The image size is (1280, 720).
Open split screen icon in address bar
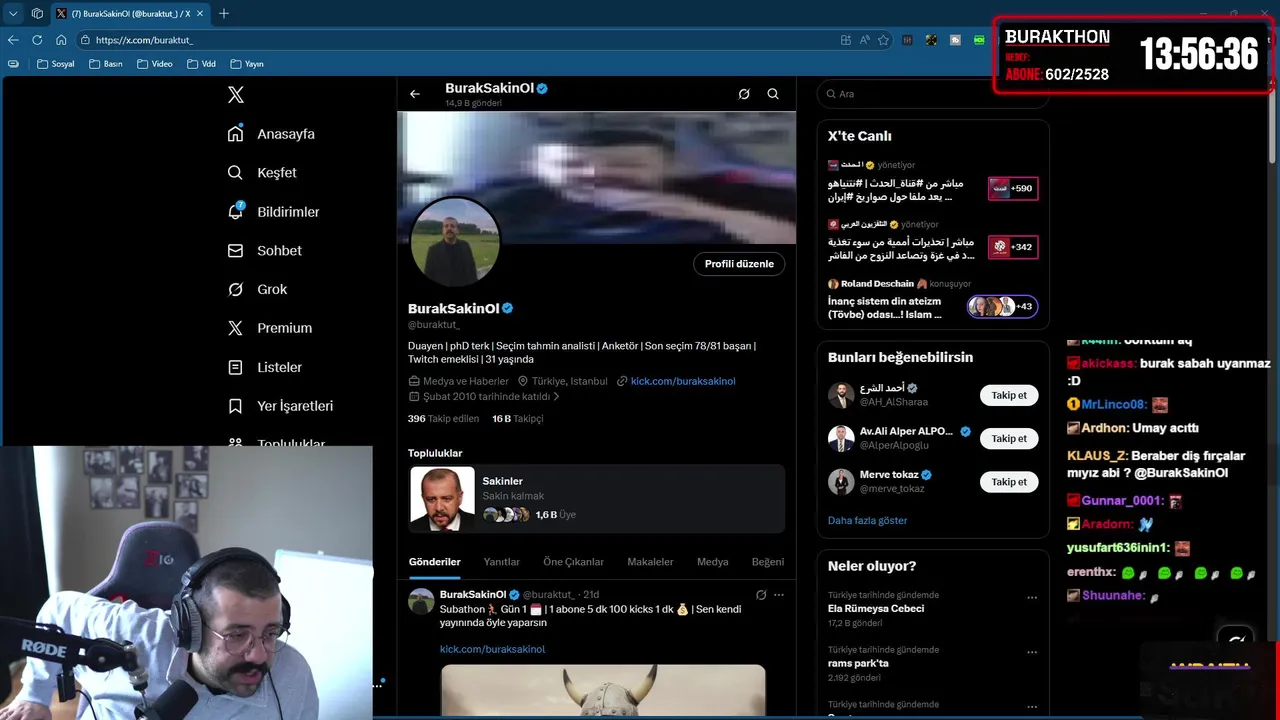(x=846, y=40)
